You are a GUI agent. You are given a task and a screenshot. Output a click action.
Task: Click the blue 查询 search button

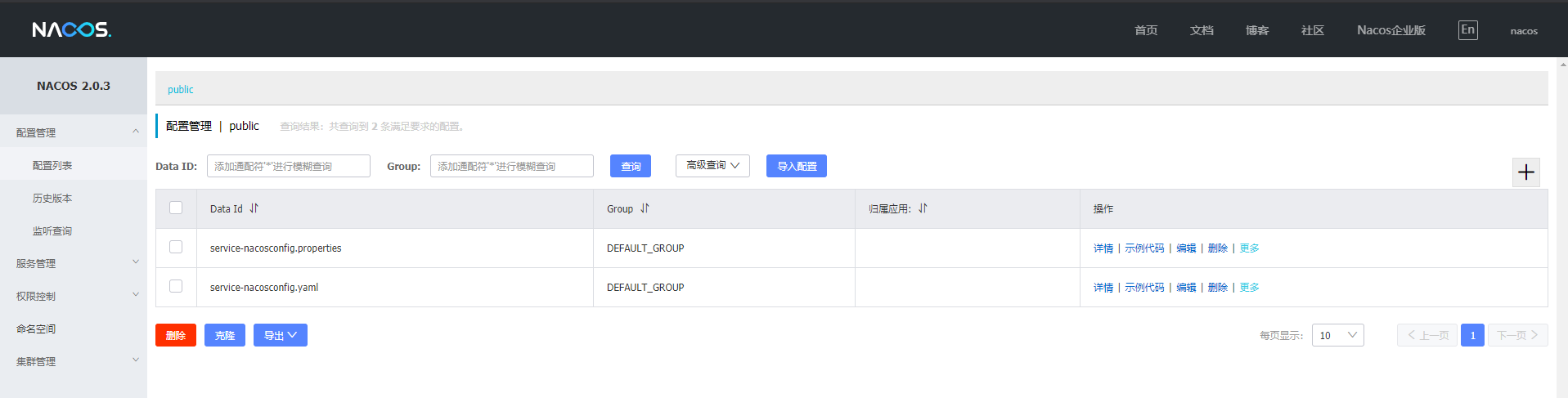[x=631, y=166]
